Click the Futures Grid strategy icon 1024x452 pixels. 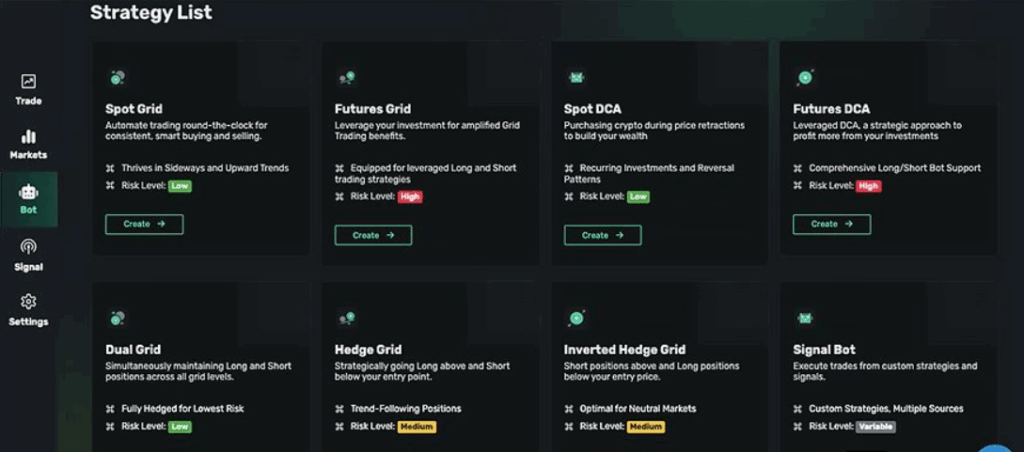click(347, 78)
